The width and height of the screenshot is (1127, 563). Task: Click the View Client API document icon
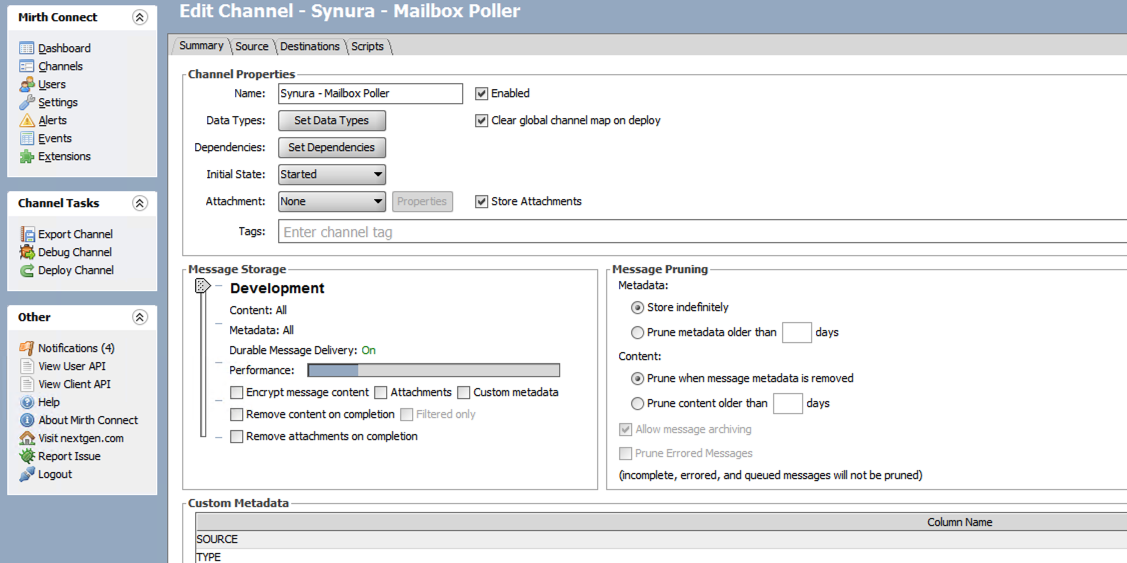(27, 384)
